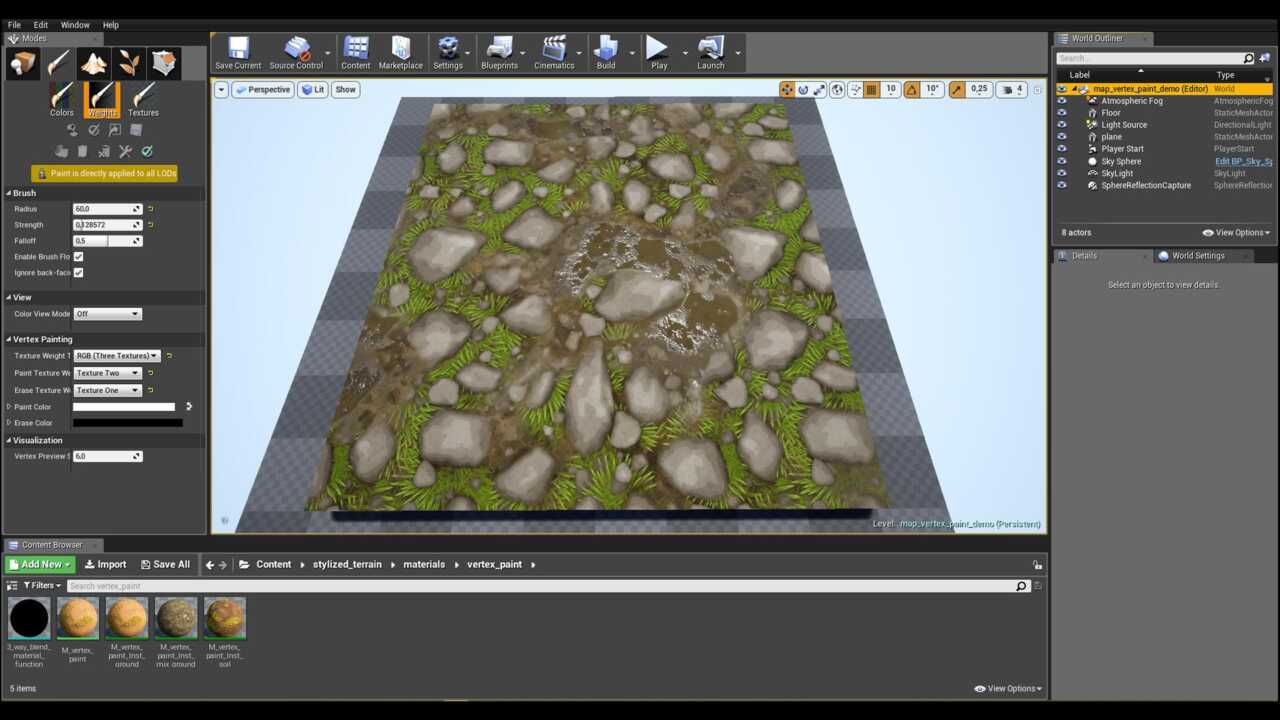Image resolution: width=1280 pixels, height=720 pixels.
Task: Open Texture Weight Type RGB dropdown
Action: pyautogui.click(x=116, y=356)
